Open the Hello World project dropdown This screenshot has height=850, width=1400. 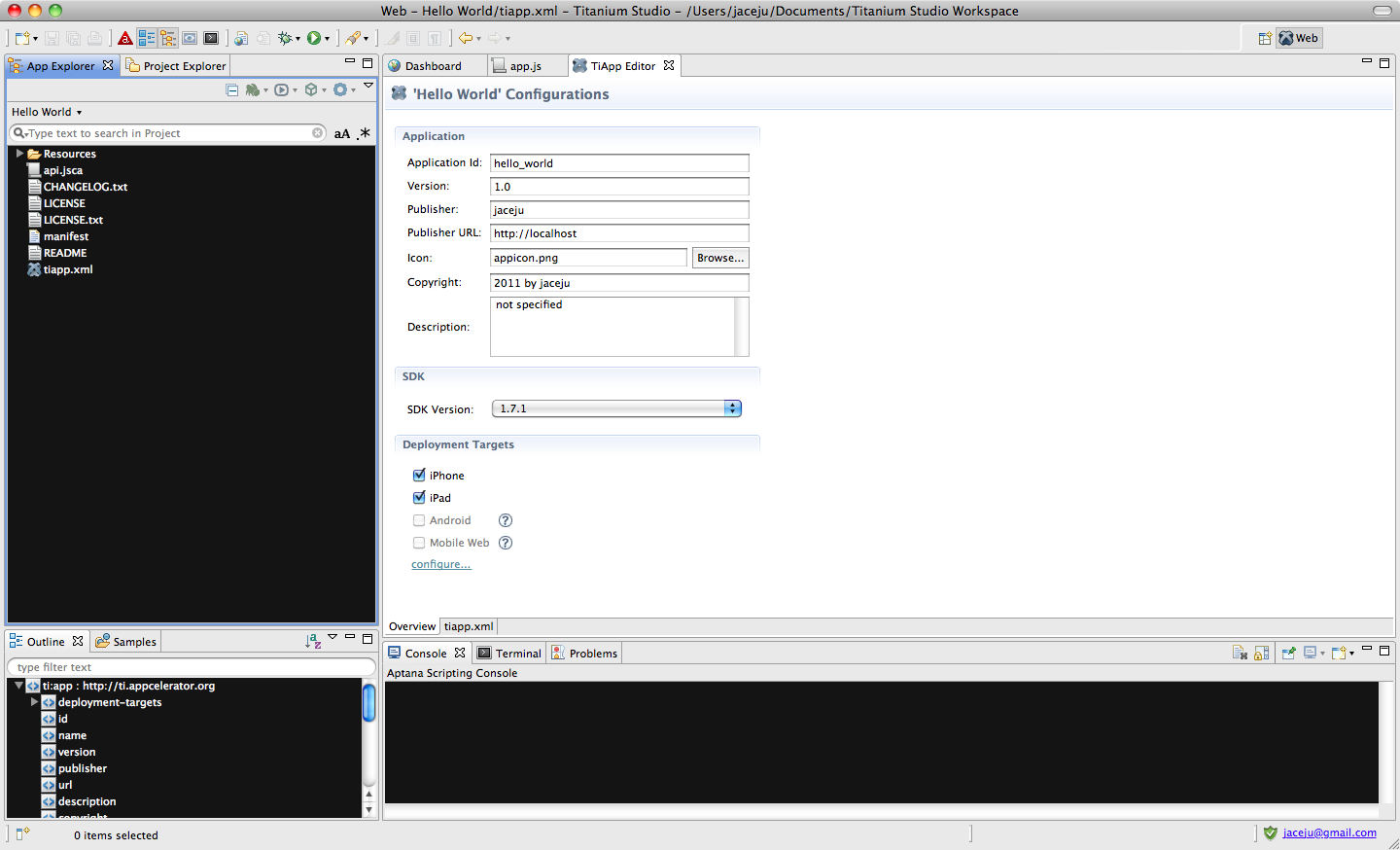click(x=47, y=112)
